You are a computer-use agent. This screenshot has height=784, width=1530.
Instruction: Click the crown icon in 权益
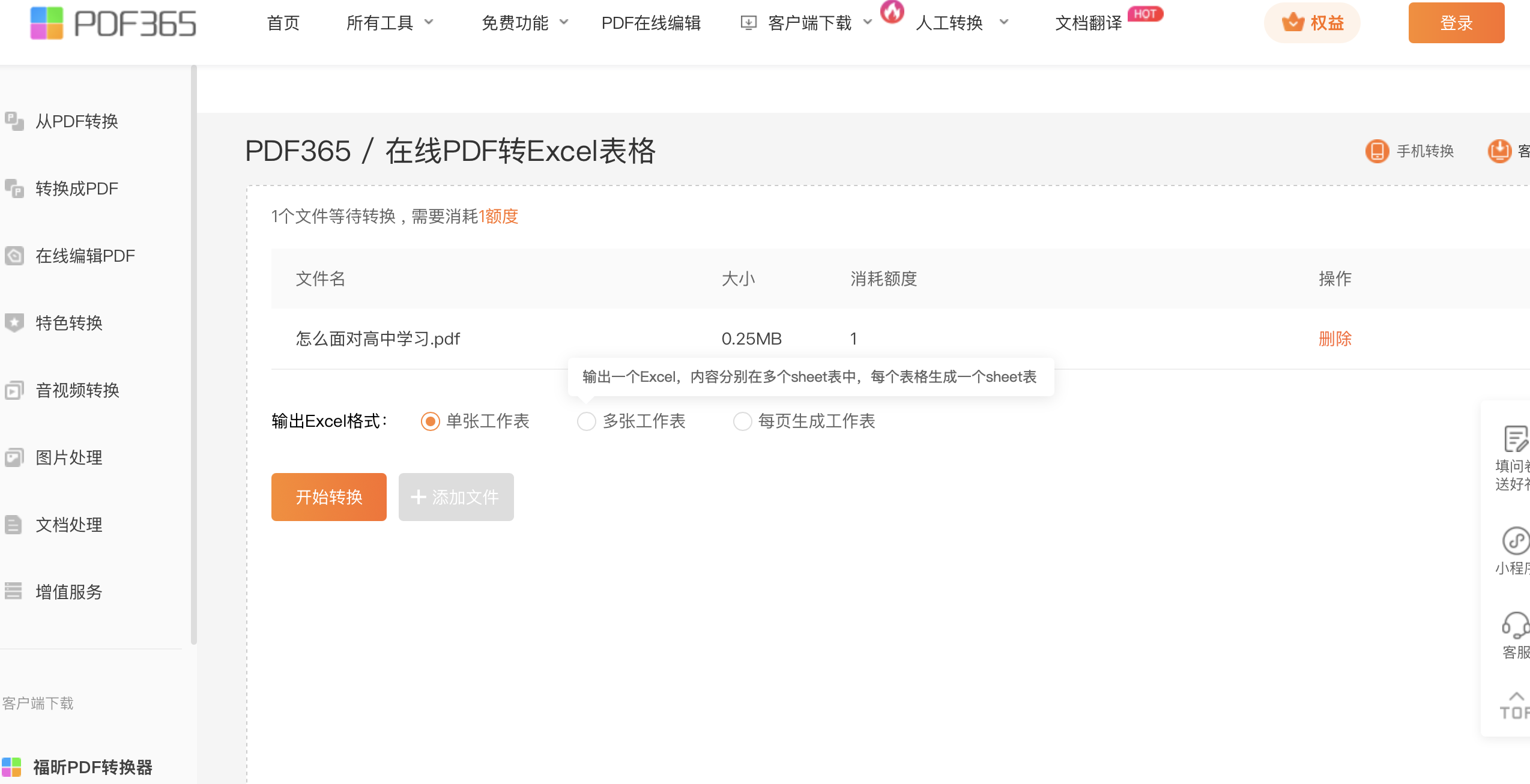click(x=1293, y=23)
